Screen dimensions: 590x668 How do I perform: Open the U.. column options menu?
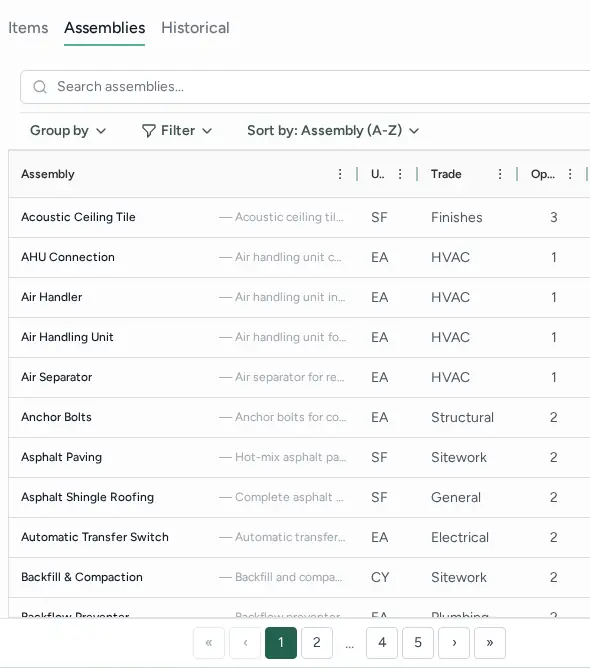[400, 174]
